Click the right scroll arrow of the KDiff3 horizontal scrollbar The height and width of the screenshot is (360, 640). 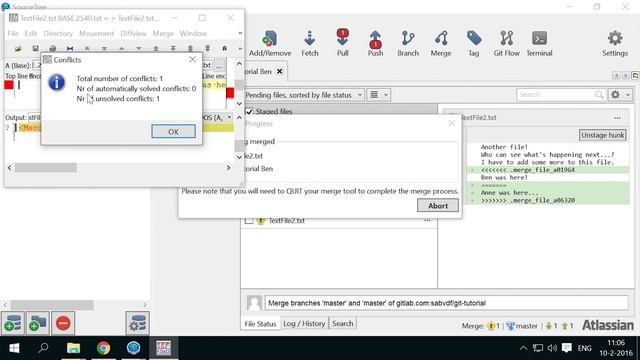(x=228, y=168)
